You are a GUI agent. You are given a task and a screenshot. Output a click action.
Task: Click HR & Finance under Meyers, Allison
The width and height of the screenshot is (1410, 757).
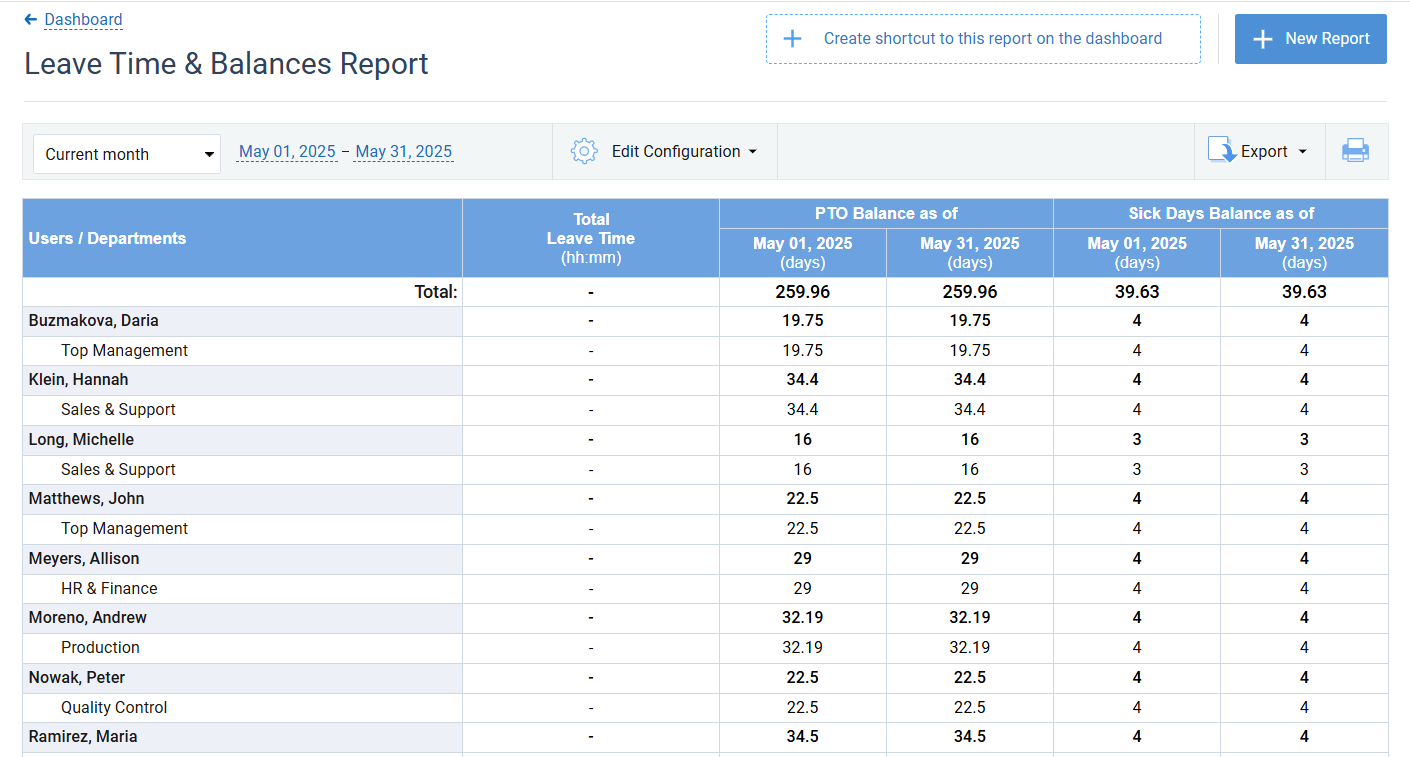109,589
